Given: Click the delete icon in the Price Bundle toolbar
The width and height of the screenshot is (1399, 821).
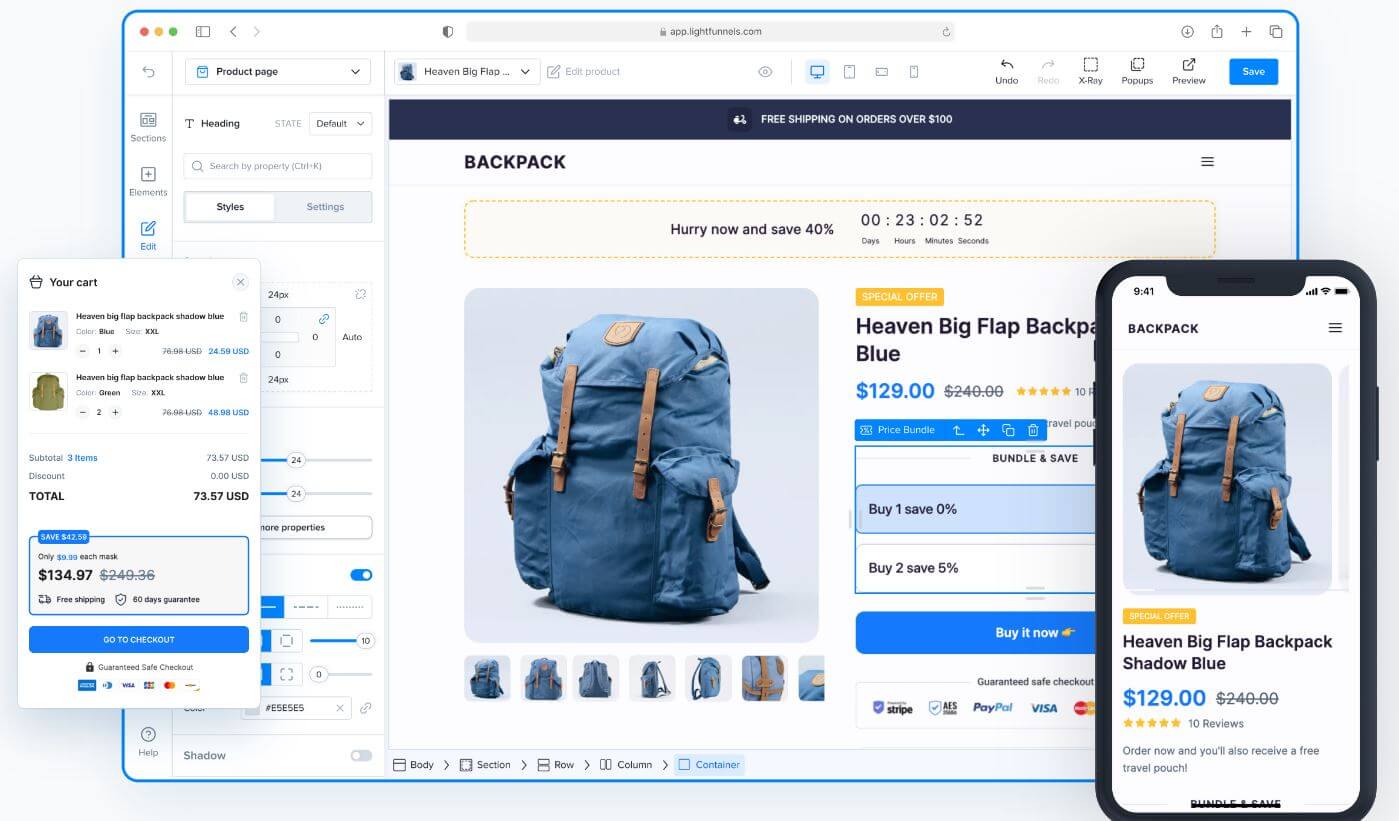Looking at the screenshot, I should tap(1033, 430).
